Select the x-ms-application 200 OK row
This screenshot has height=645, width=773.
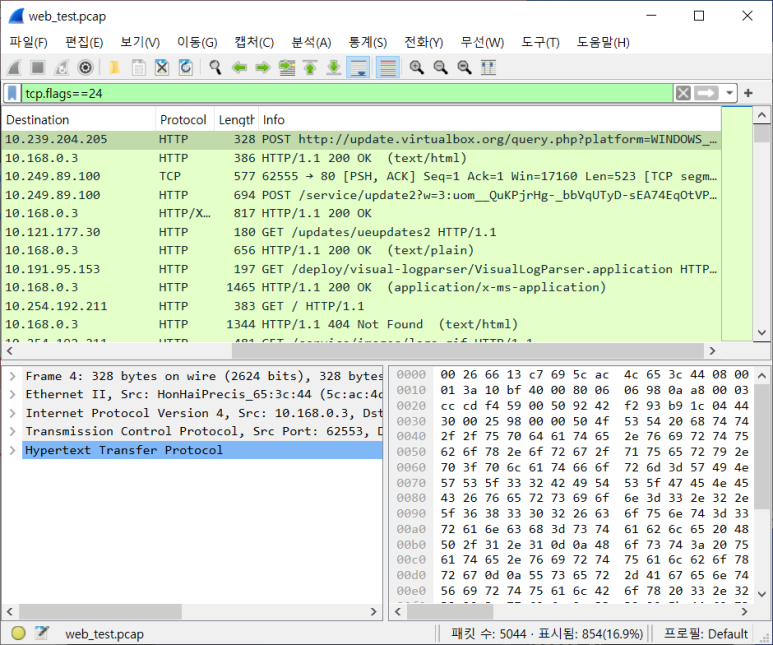pos(361,287)
